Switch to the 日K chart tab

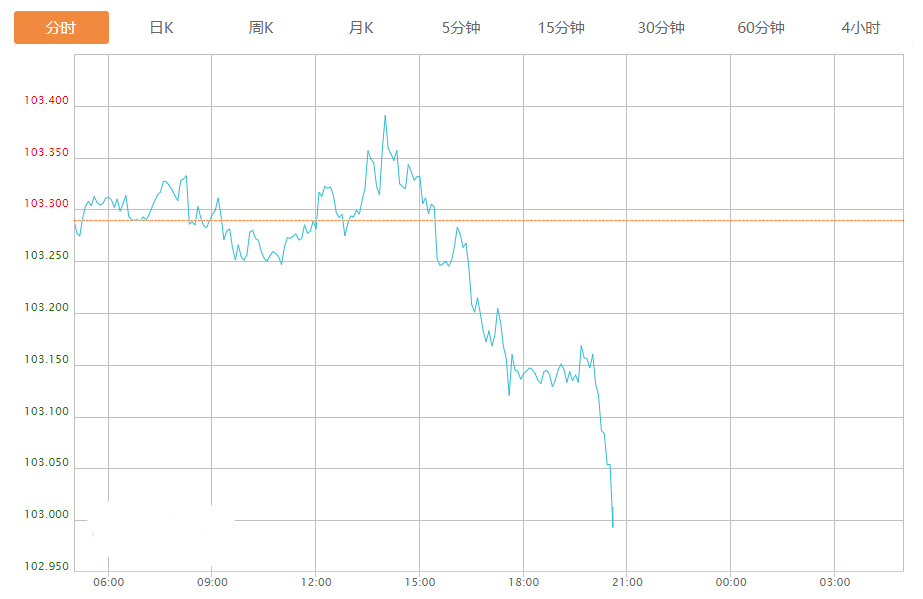[x=161, y=28]
